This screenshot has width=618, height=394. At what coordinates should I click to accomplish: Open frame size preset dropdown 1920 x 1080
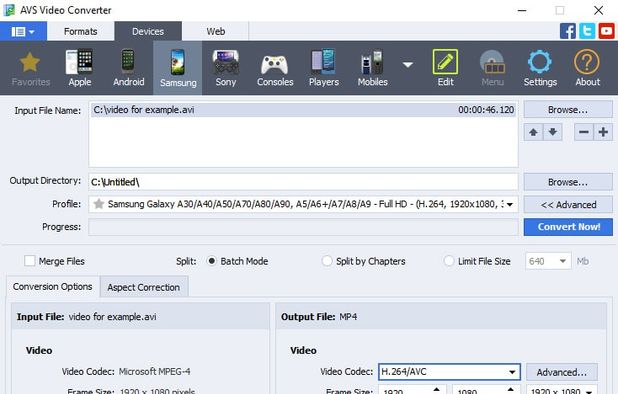561,391
